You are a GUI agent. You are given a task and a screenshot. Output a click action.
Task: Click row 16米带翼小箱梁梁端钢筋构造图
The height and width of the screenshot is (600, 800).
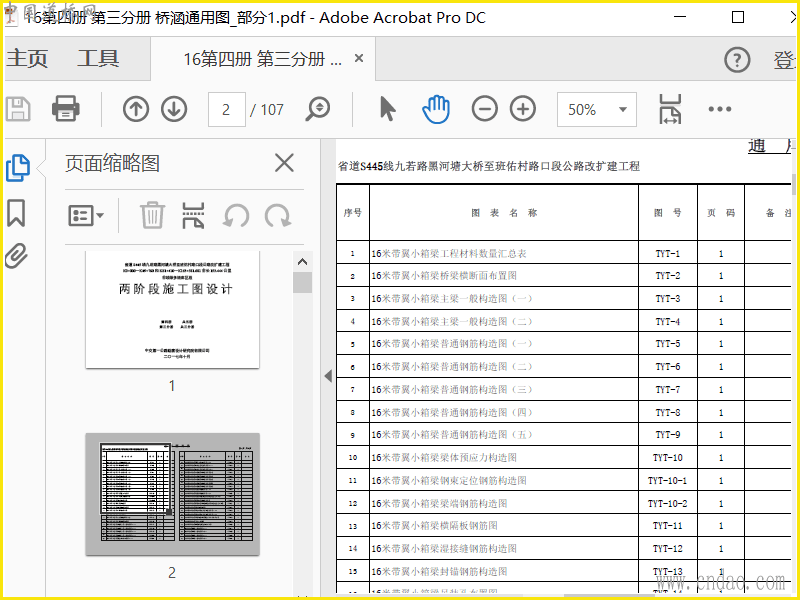(x=504, y=504)
